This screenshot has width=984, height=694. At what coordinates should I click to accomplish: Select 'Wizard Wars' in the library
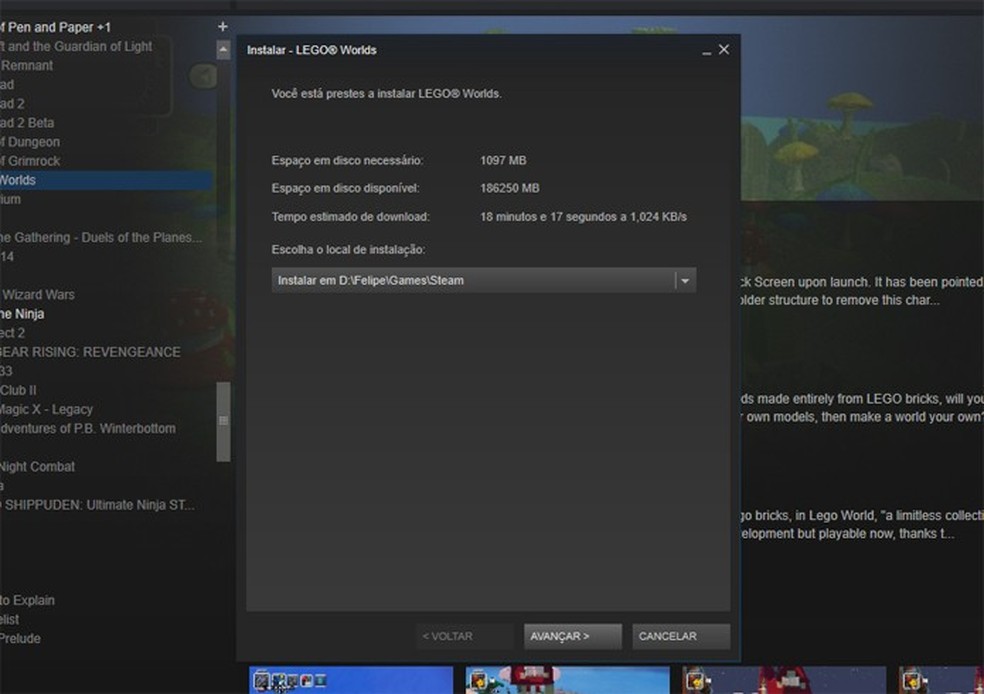[38, 295]
